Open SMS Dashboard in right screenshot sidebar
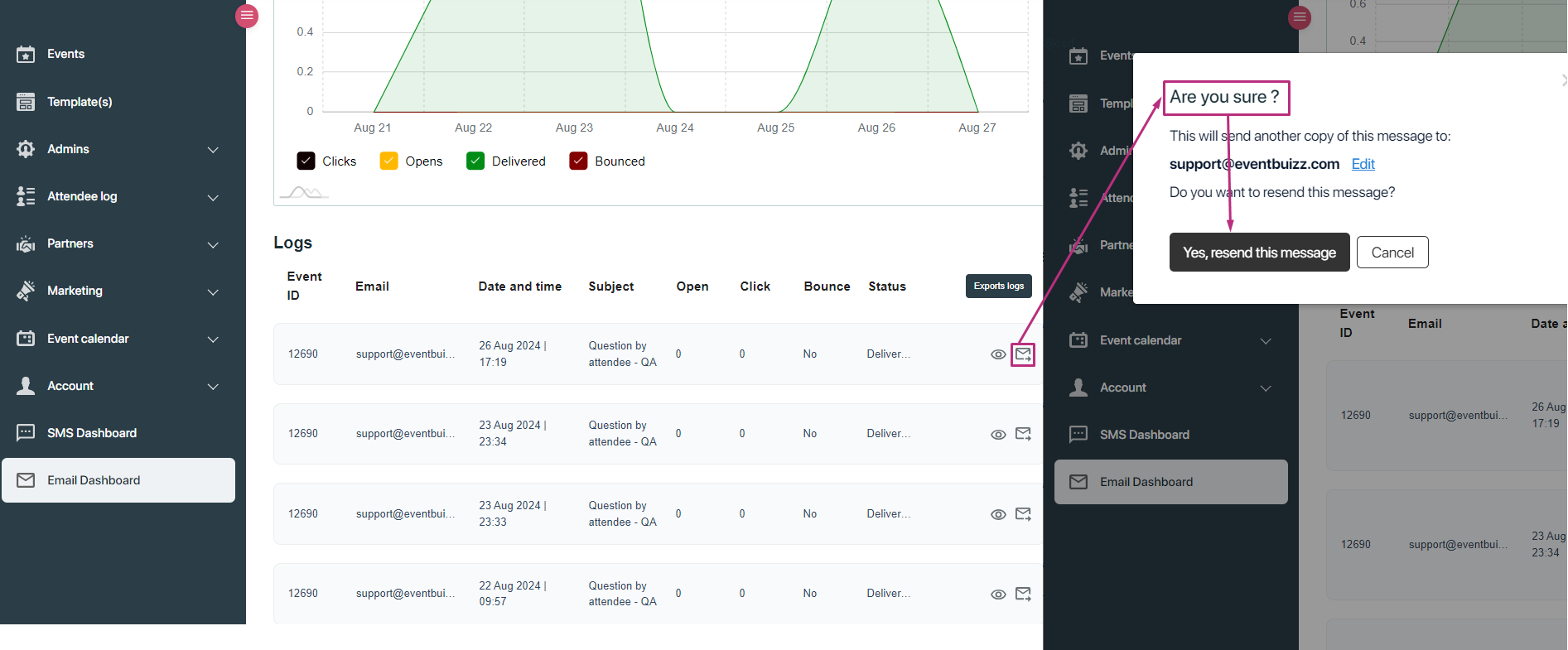This screenshot has height=650, width=1568. coord(1144,435)
